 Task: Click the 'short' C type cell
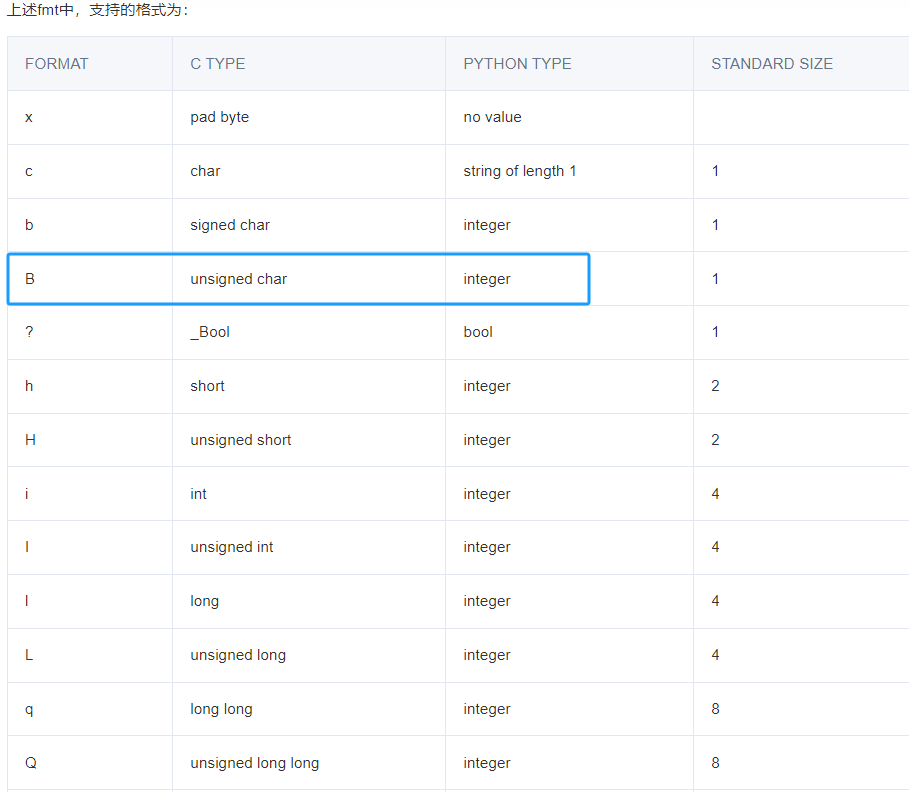(208, 386)
